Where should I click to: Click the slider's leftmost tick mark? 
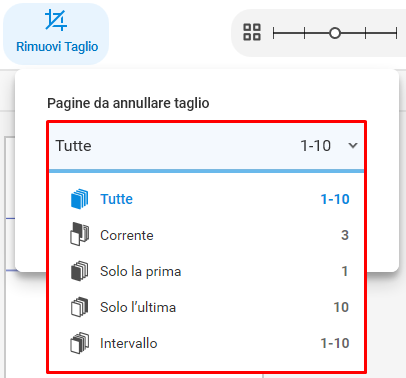(x=273, y=33)
